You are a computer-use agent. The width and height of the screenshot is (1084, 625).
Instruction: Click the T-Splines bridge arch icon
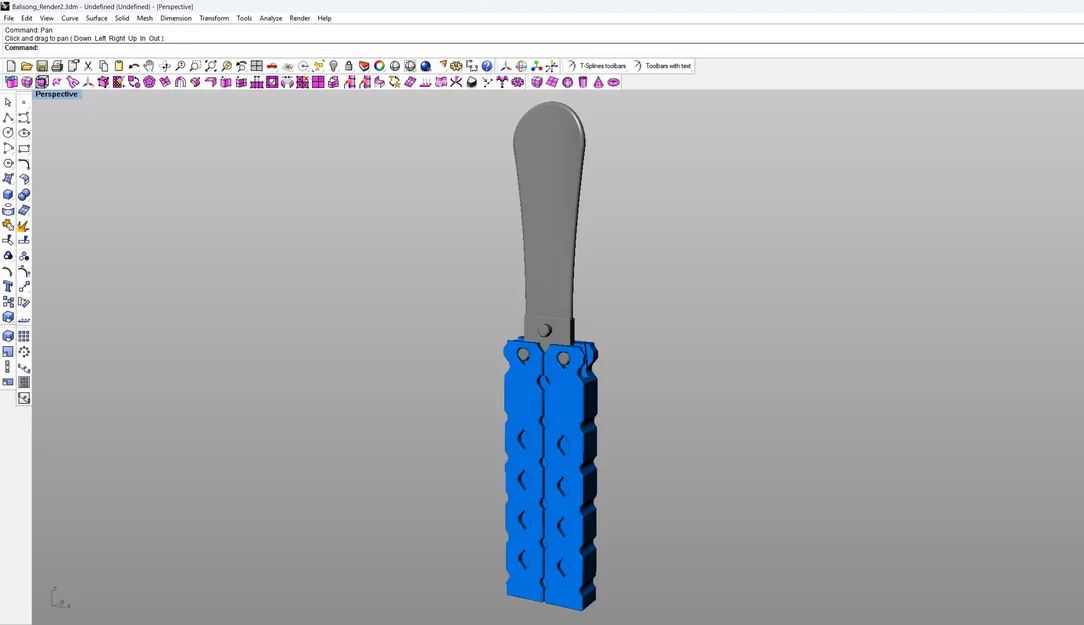(x=180, y=82)
